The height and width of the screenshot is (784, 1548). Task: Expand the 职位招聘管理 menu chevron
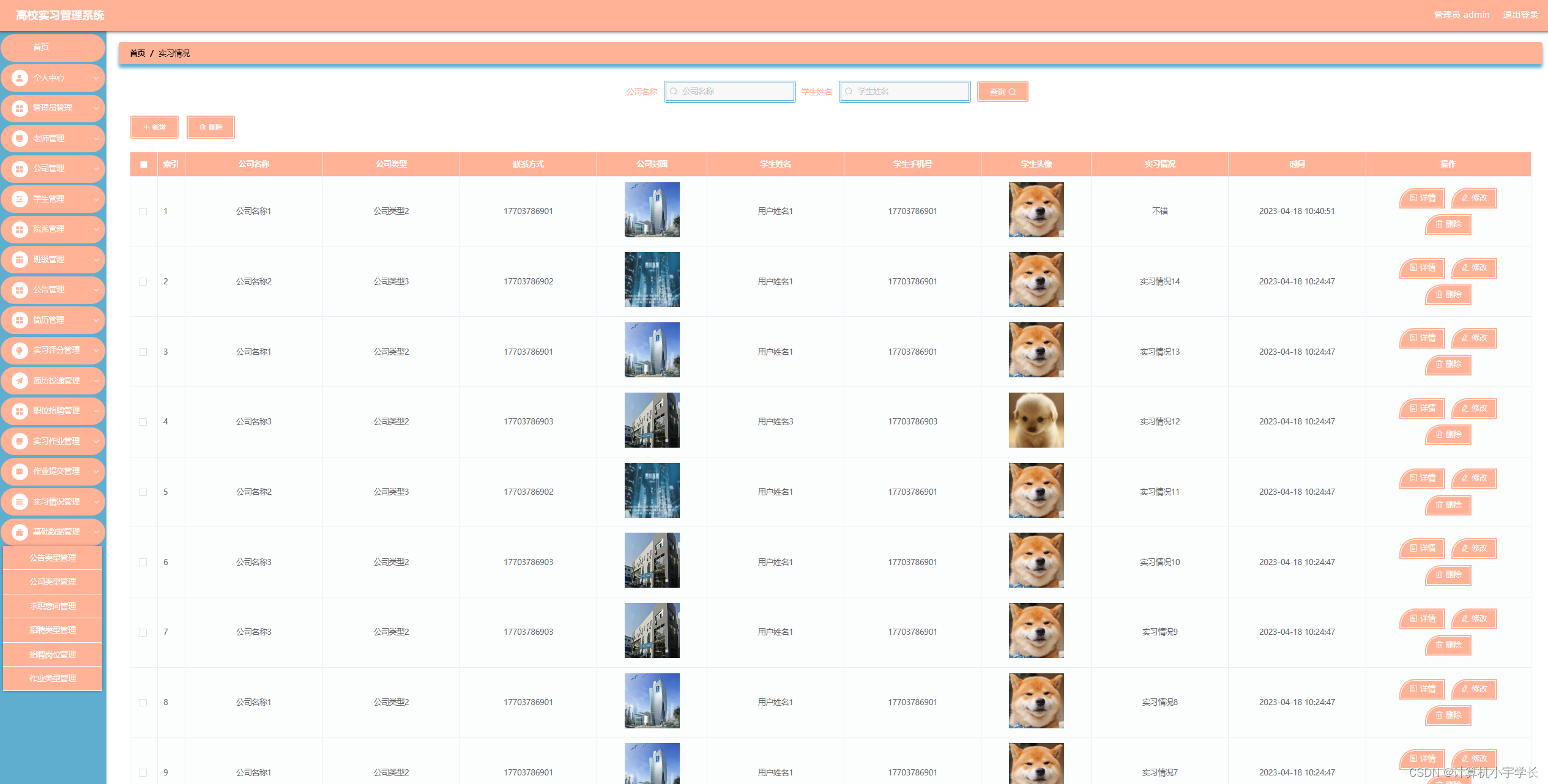[96, 411]
